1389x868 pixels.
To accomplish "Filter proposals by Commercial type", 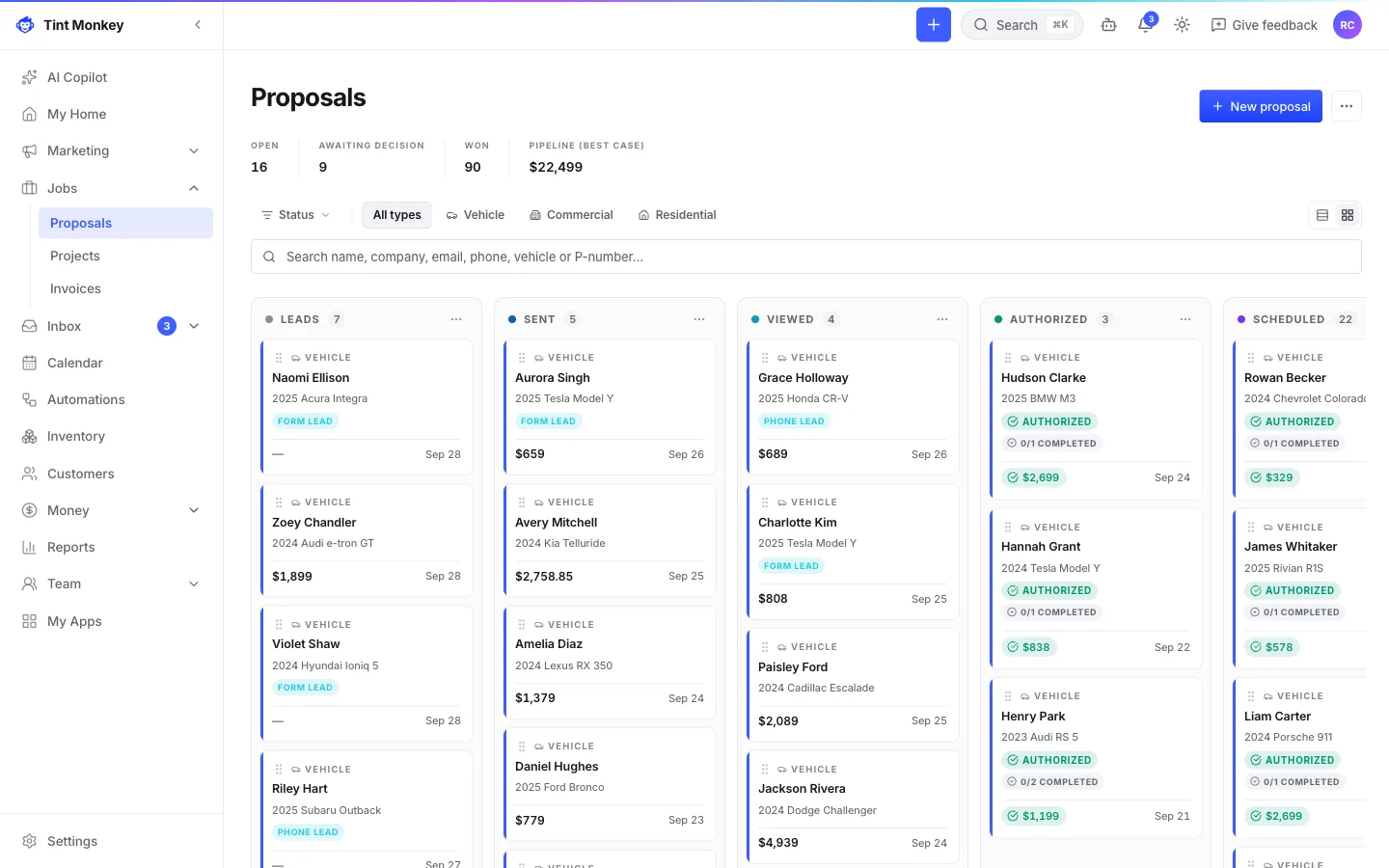I will click(x=571, y=215).
